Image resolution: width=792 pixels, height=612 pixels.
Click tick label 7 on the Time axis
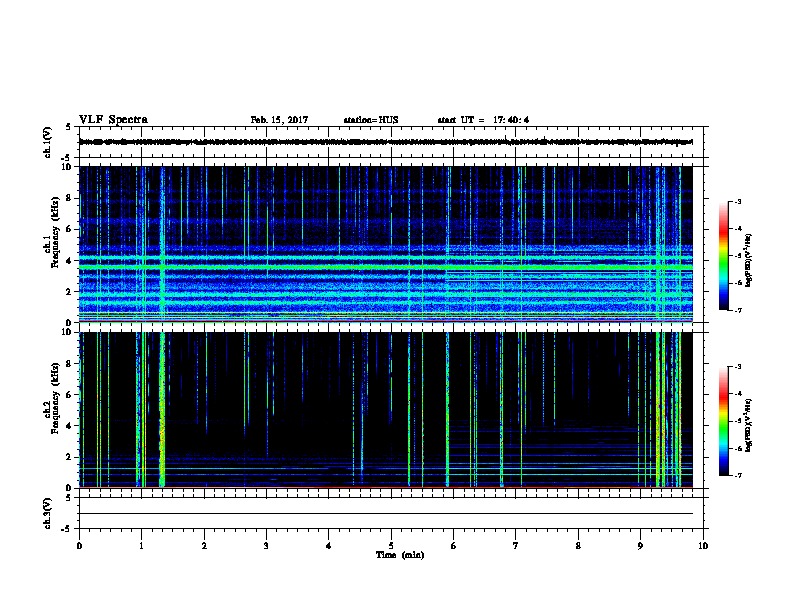pos(516,546)
